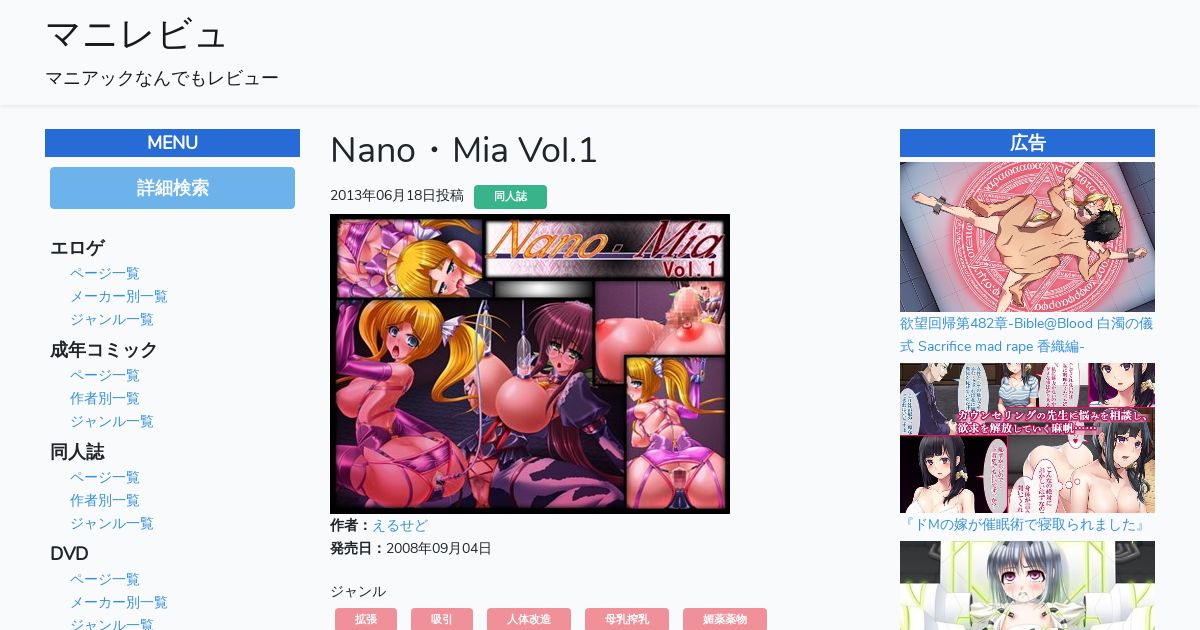Click the green 同人誌 category badge

coord(510,197)
